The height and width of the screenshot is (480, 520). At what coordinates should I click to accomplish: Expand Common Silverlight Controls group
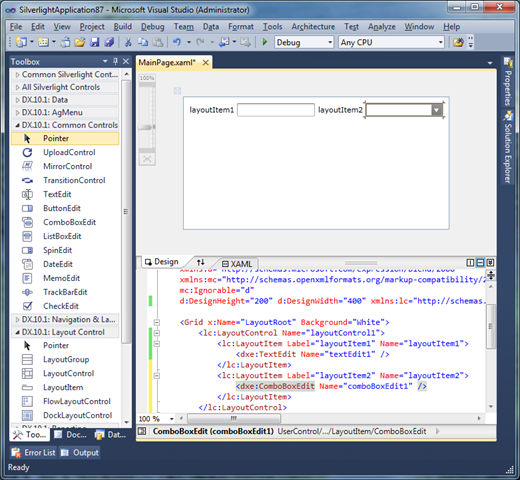(x=18, y=75)
